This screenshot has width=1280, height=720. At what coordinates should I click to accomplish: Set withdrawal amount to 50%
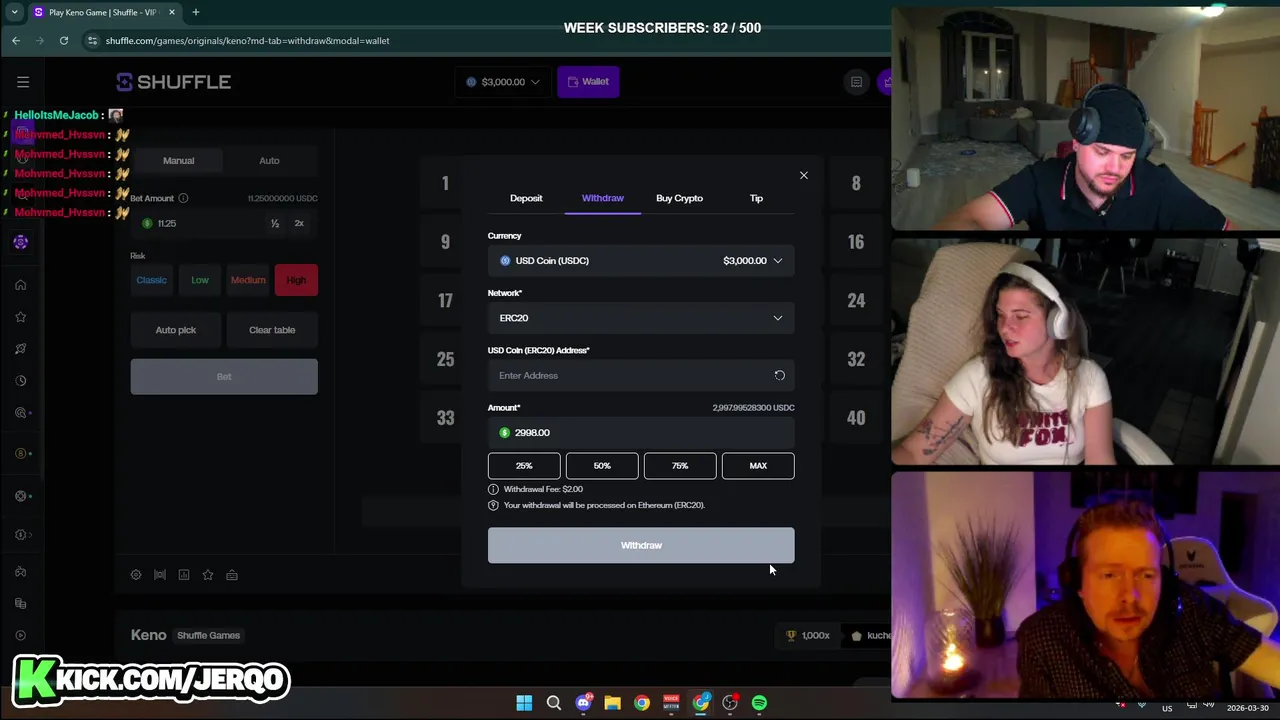click(602, 466)
